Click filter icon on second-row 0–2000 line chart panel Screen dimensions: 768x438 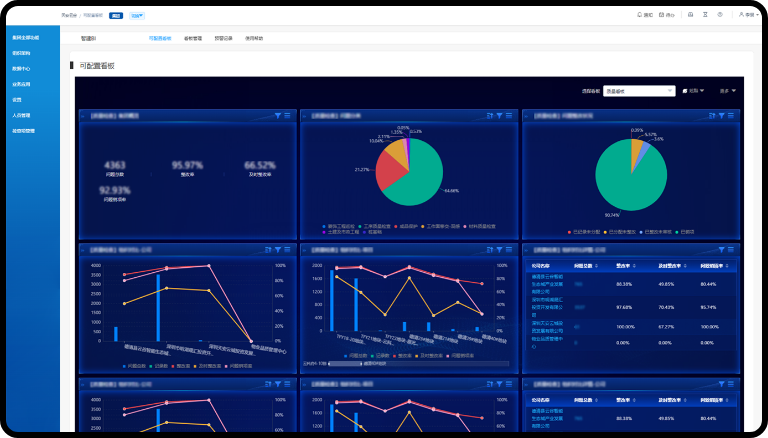click(x=500, y=250)
